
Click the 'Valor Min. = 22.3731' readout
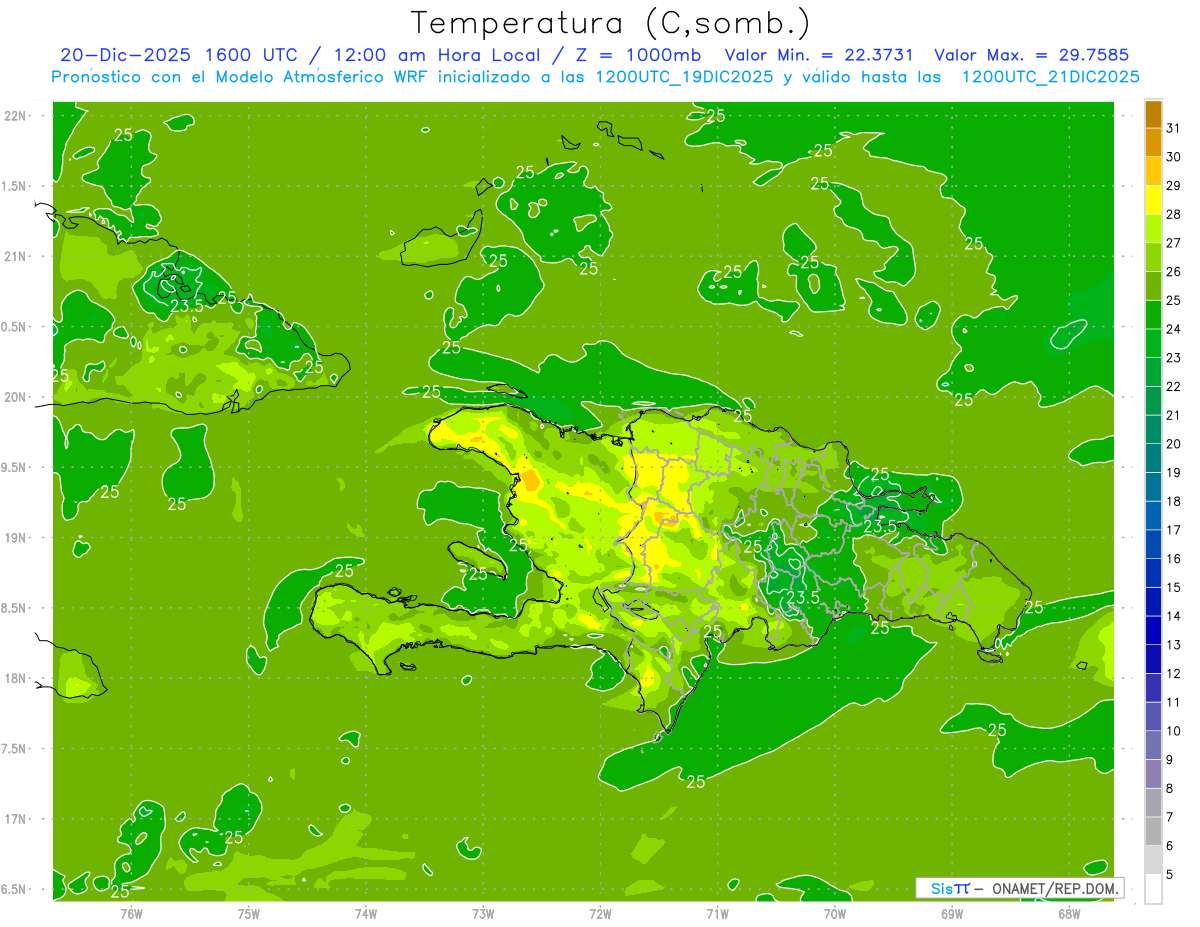point(819,55)
